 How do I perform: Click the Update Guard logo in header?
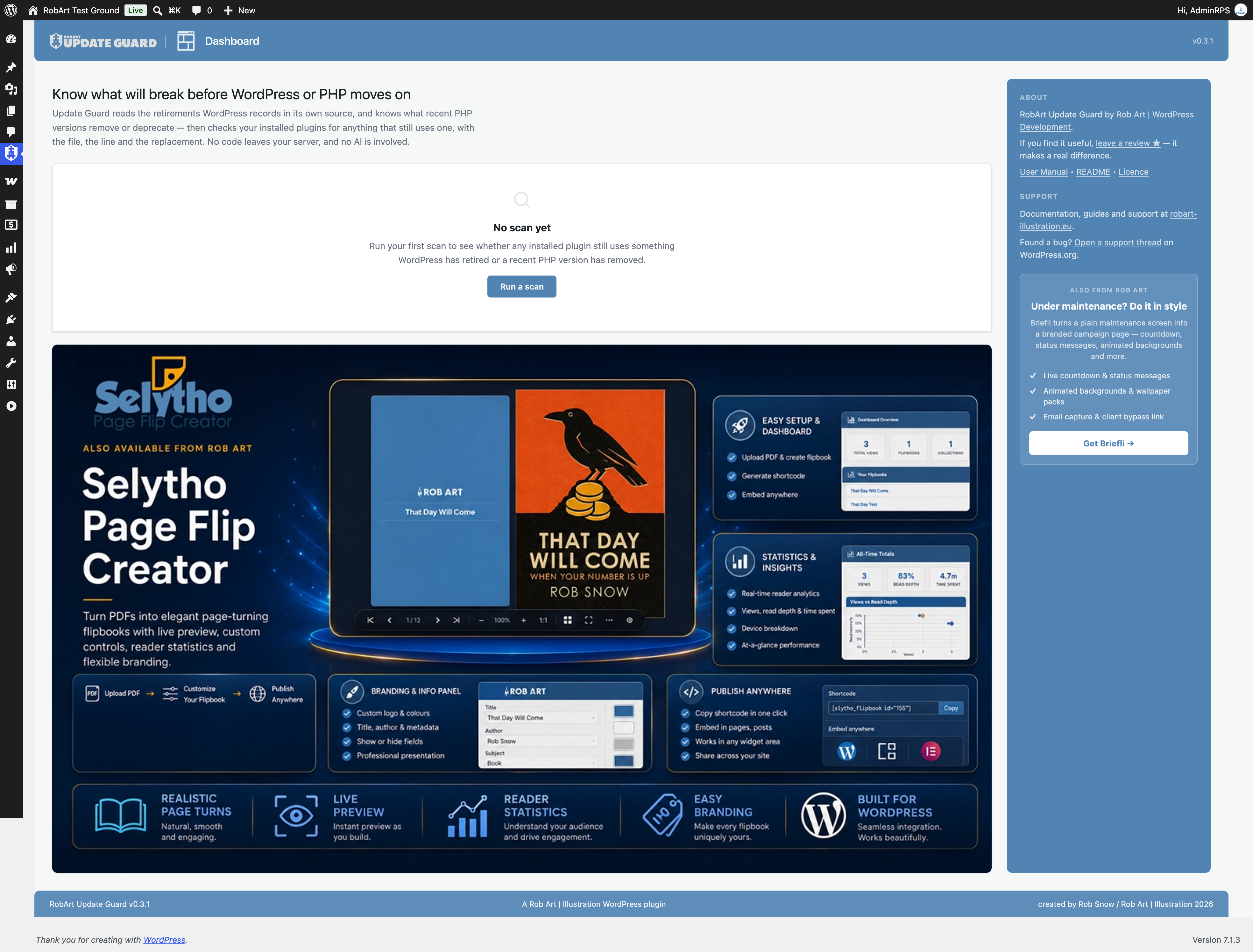[103, 41]
